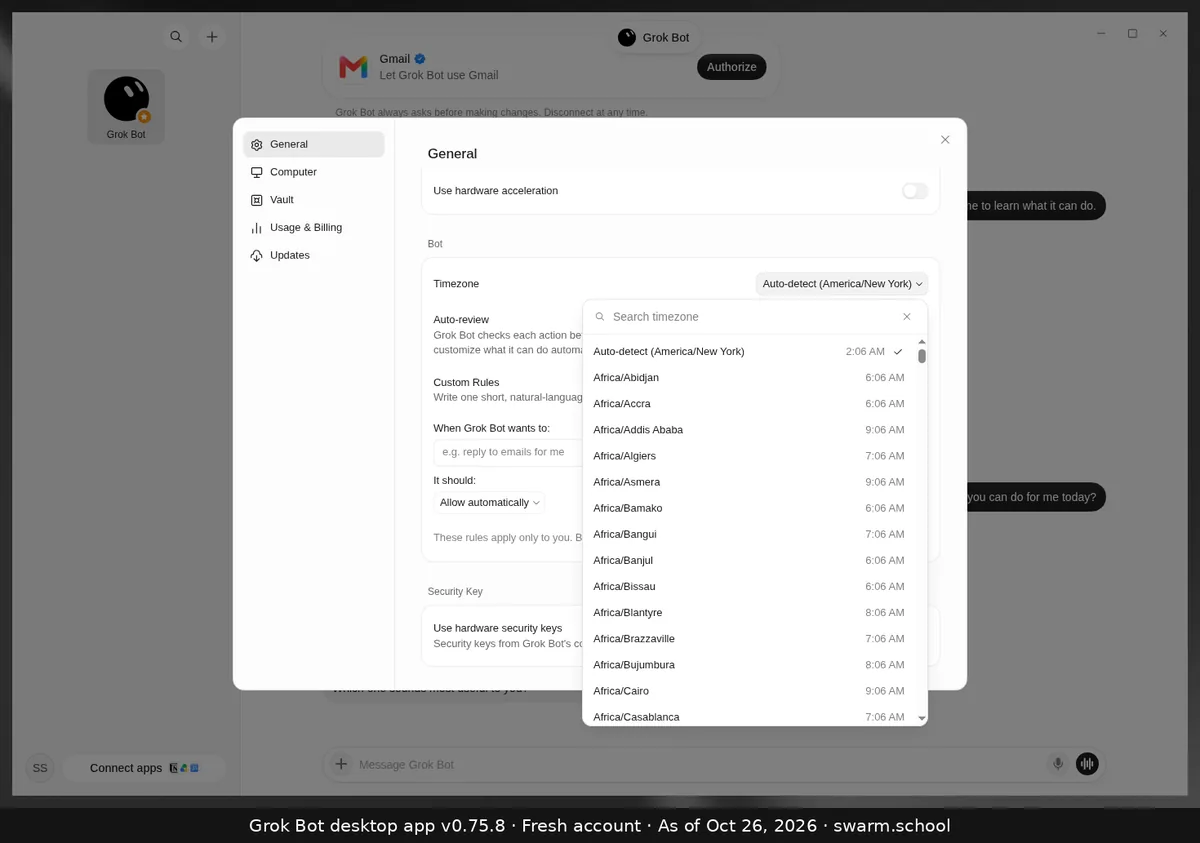Open the Updates settings tab
The height and width of the screenshot is (843, 1200).
(314, 255)
